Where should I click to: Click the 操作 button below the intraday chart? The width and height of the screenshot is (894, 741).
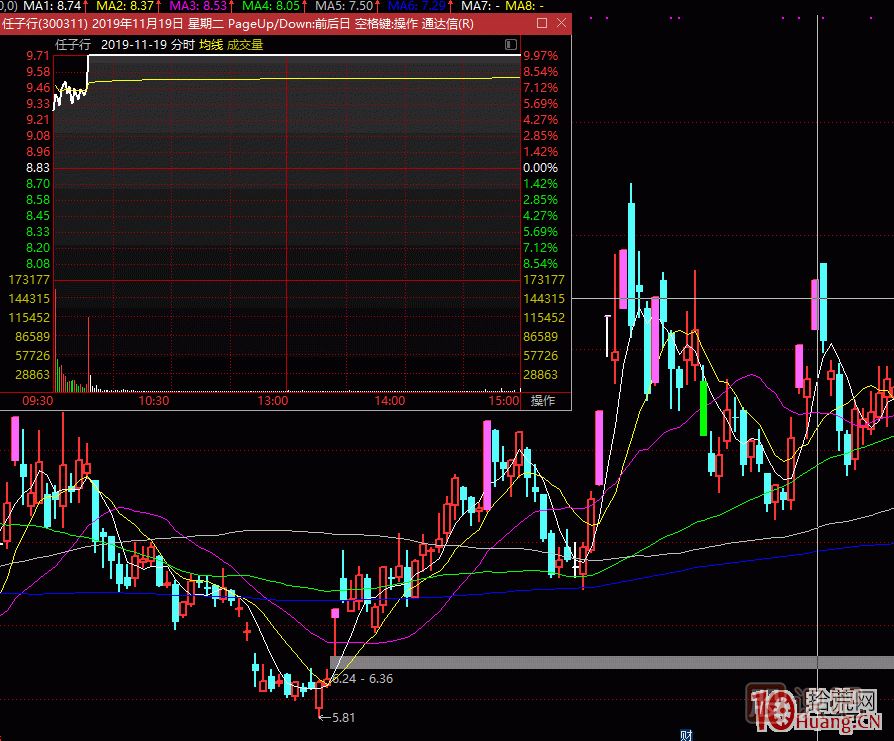[543, 401]
